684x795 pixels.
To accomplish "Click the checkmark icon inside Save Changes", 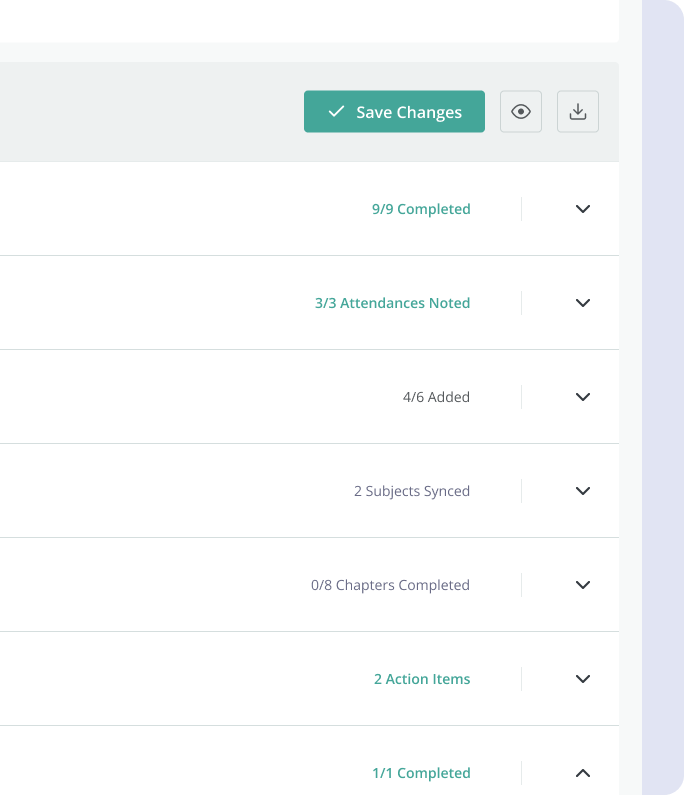I will (x=336, y=112).
